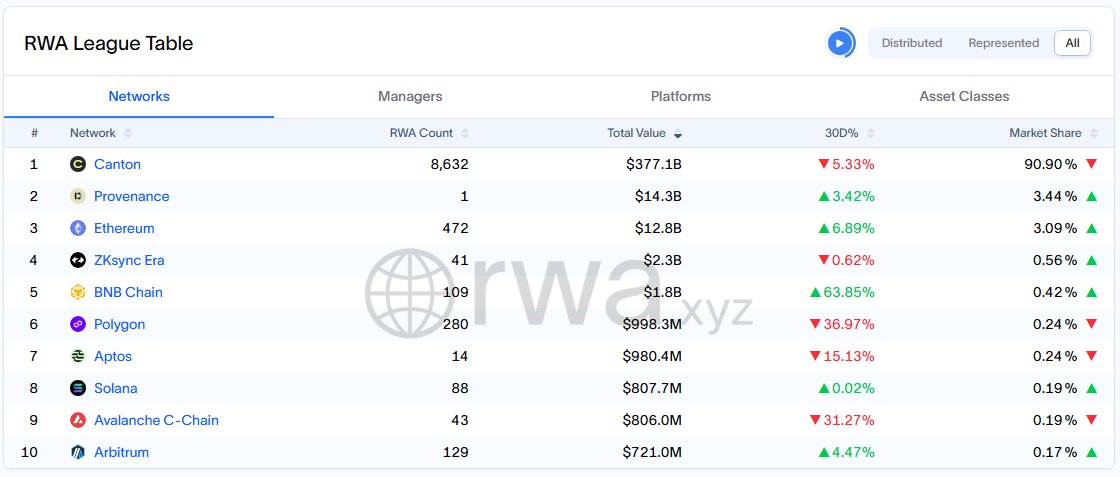
Task: Open the BNB Chain link
Action: (129, 292)
